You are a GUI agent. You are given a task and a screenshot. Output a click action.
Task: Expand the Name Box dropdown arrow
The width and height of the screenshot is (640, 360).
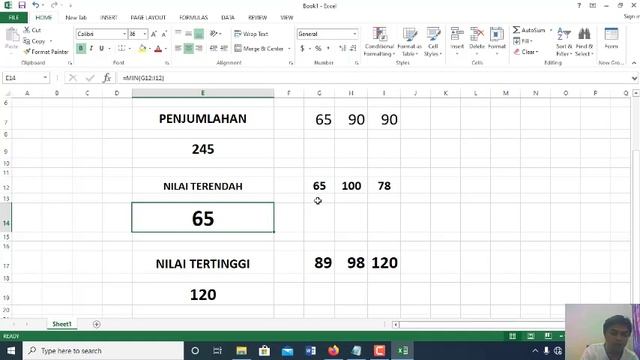click(45, 78)
